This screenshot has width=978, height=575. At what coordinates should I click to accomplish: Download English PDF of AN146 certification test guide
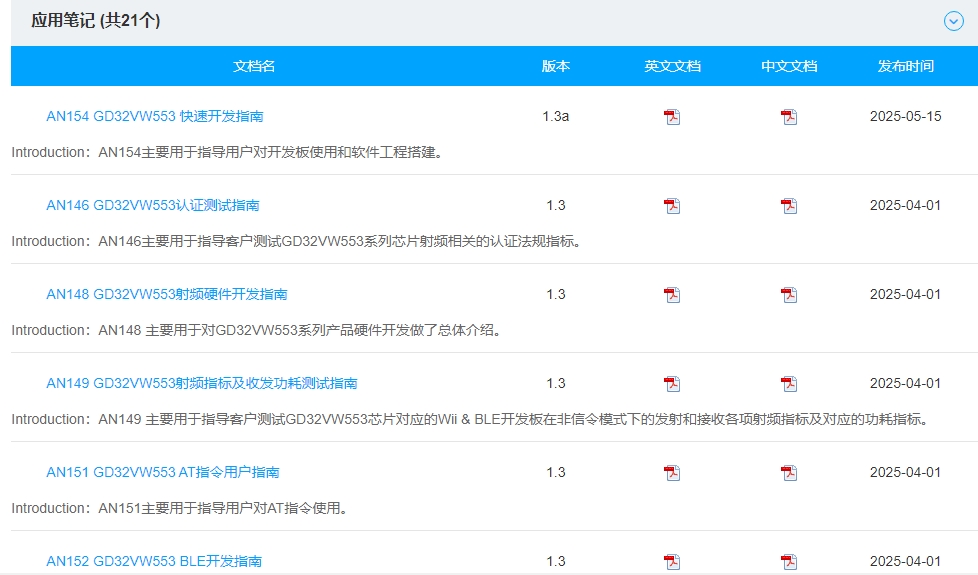click(672, 206)
